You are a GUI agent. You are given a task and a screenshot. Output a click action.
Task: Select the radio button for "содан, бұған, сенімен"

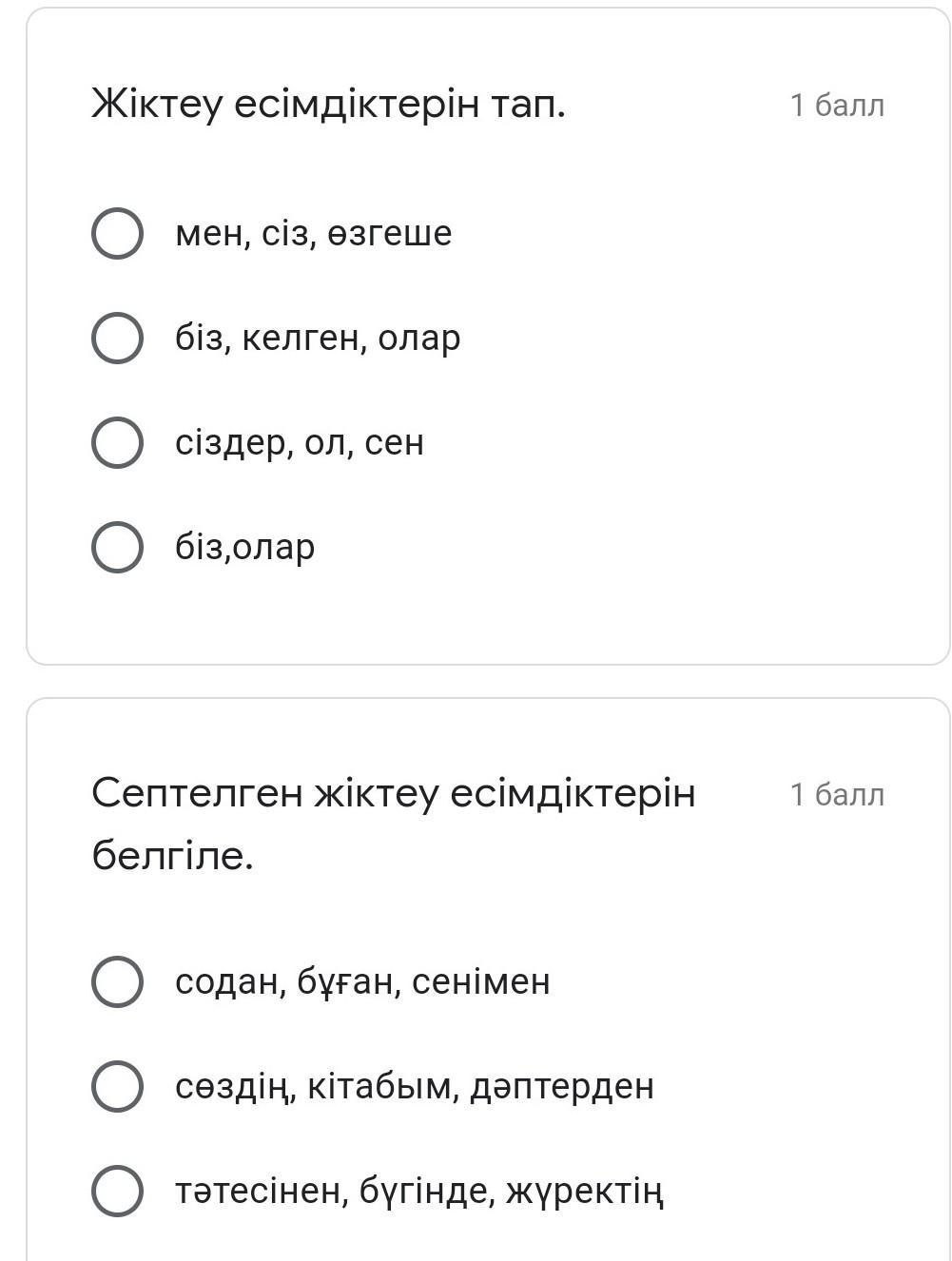tap(117, 981)
